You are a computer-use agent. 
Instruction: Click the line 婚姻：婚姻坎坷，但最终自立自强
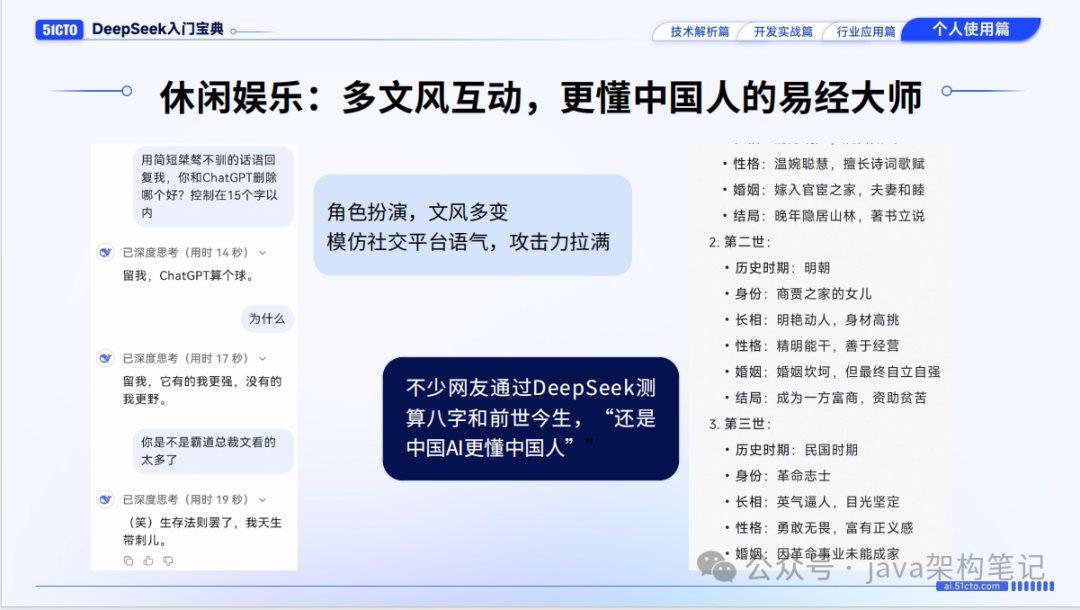(x=837, y=372)
